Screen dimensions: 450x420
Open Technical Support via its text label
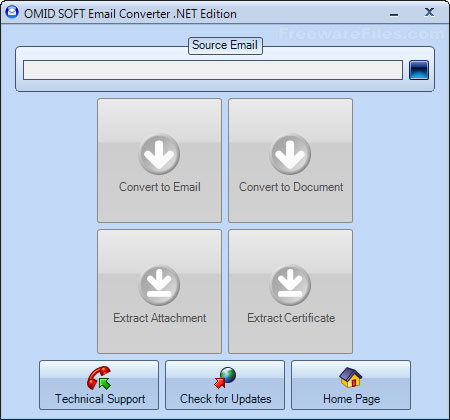pos(100,399)
